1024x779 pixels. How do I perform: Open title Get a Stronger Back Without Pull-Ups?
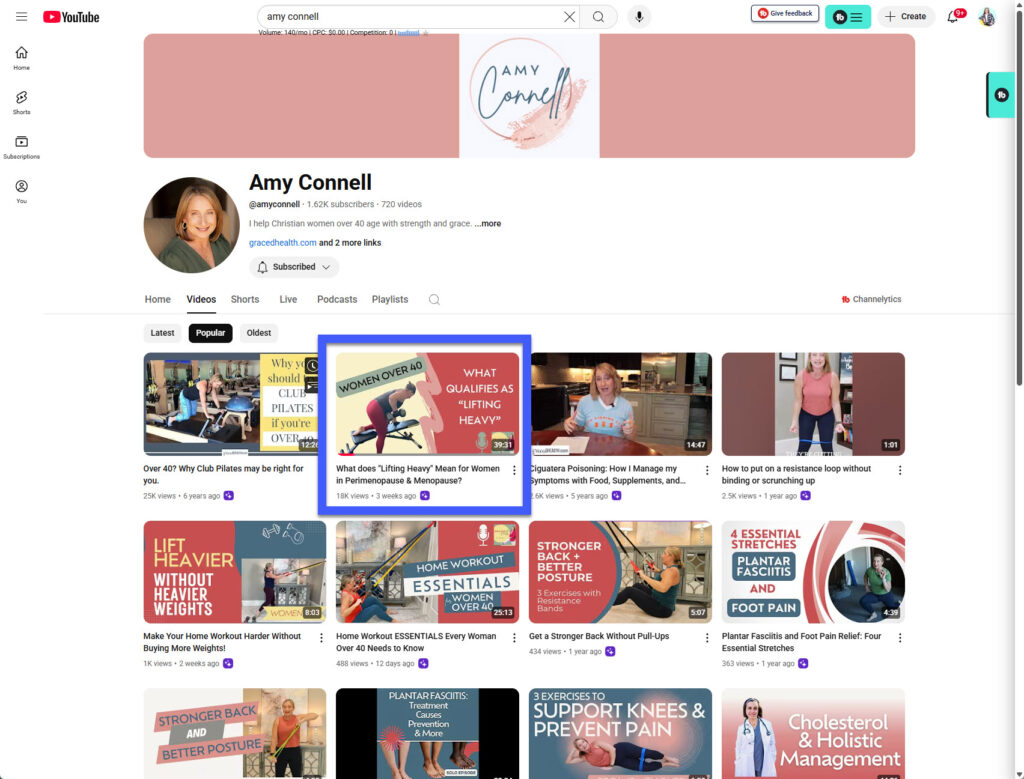[x=599, y=636]
